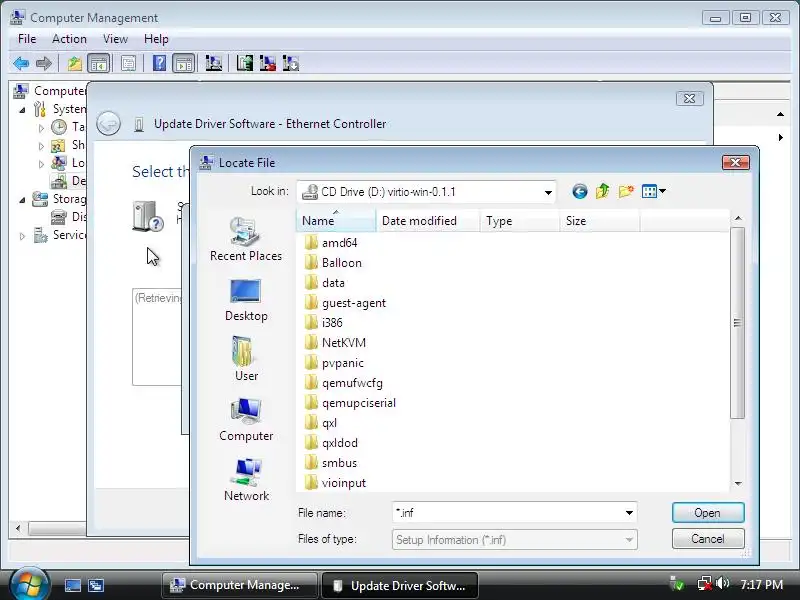Sort files by Size column header
The width and height of the screenshot is (800, 600).
pyautogui.click(x=599, y=221)
